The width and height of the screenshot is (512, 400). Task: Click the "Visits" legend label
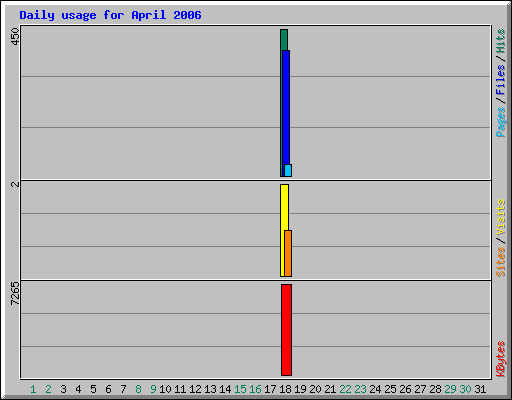click(x=500, y=217)
